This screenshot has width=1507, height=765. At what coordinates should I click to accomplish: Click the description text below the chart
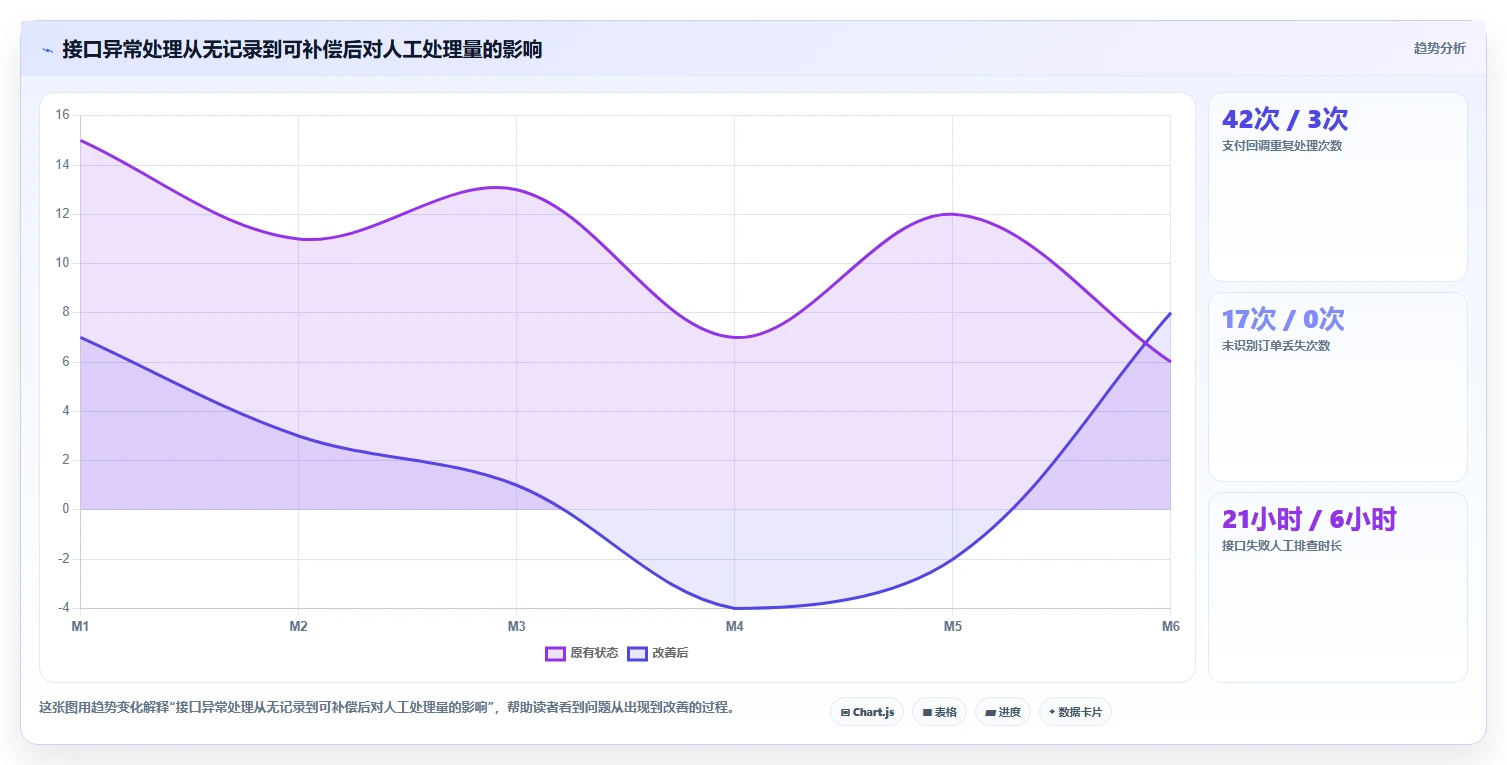pyautogui.click(x=388, y=708)
